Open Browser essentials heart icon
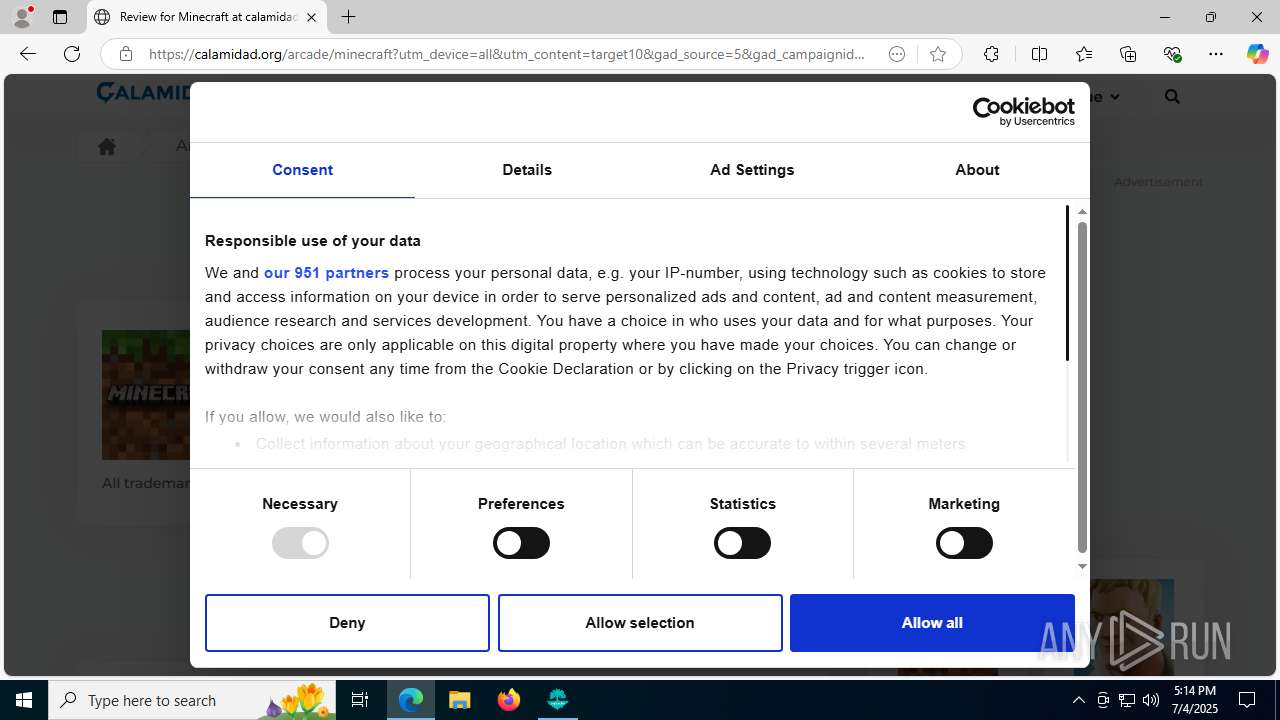Image resolution: width=1280 pixels, height=720 pixels. 1172,54
